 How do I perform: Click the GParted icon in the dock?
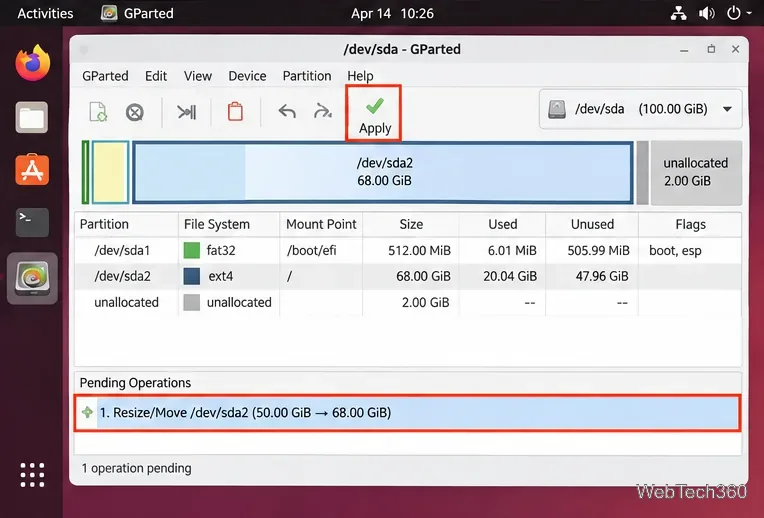tap(32, 278)
